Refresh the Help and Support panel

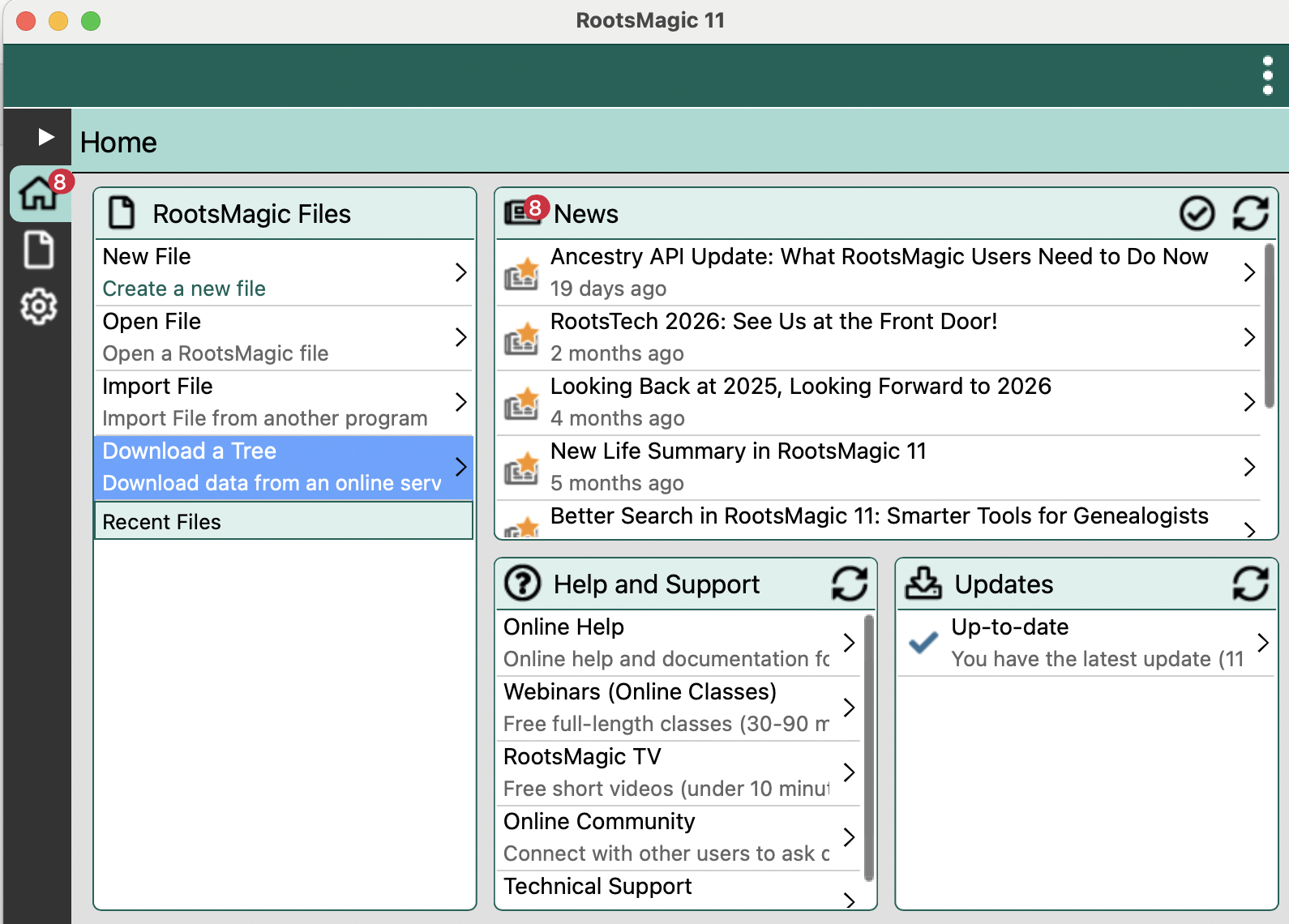[x=850, y=584]
